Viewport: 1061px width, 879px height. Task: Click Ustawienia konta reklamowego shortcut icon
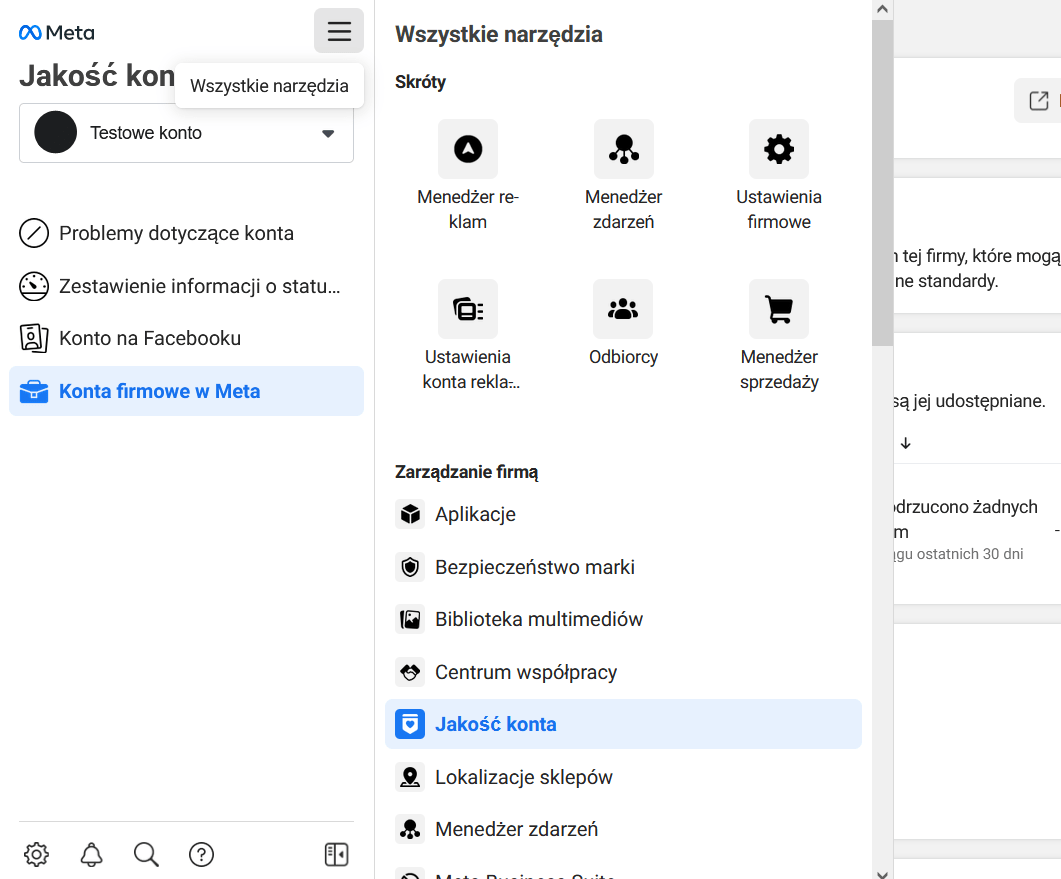pos(467,309)
